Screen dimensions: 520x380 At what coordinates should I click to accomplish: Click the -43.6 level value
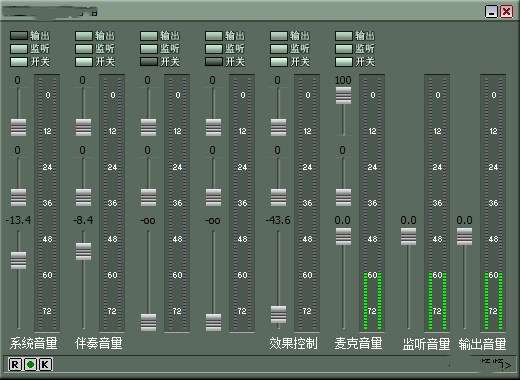[x=278, y=220]
